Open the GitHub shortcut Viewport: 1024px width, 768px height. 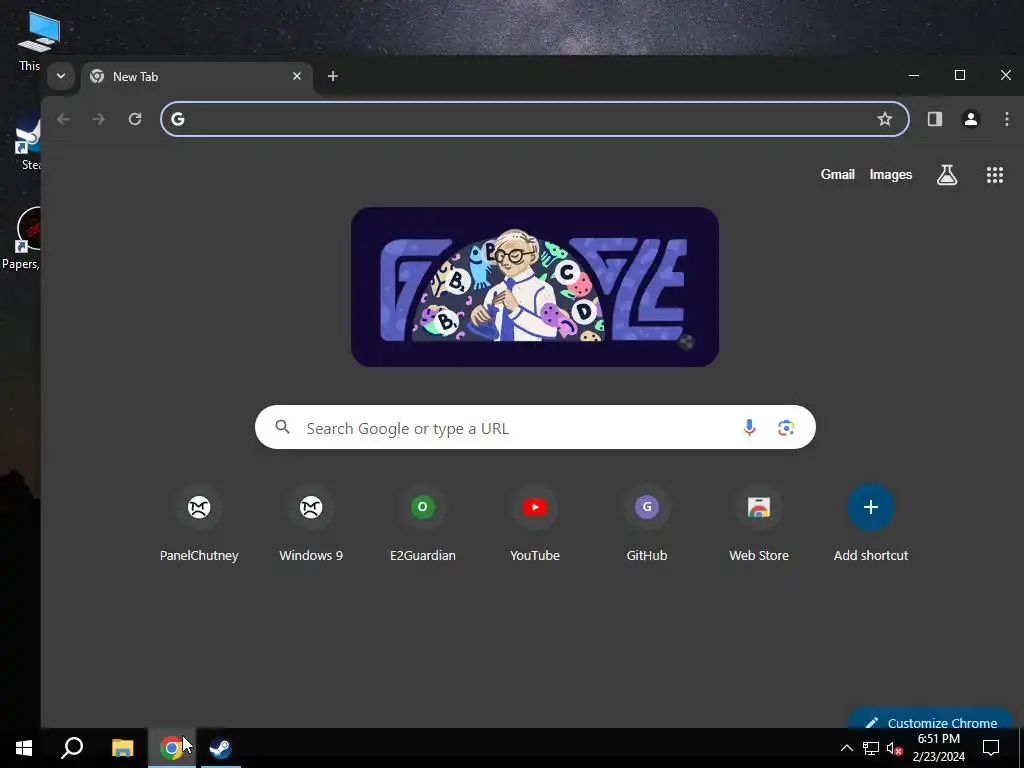click(x=647, y=524)
